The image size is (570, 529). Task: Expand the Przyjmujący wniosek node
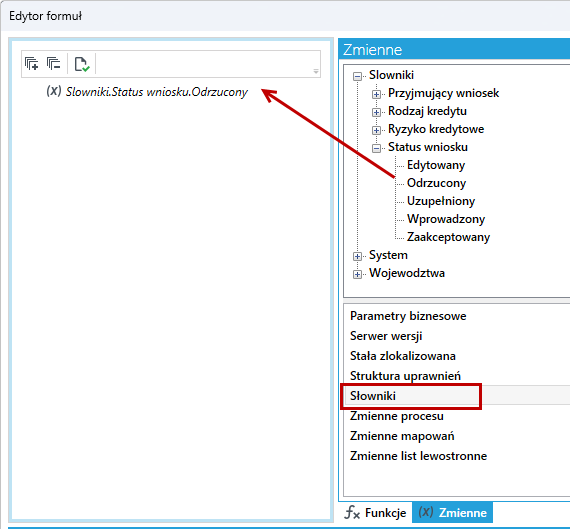(x=376, y=94)
